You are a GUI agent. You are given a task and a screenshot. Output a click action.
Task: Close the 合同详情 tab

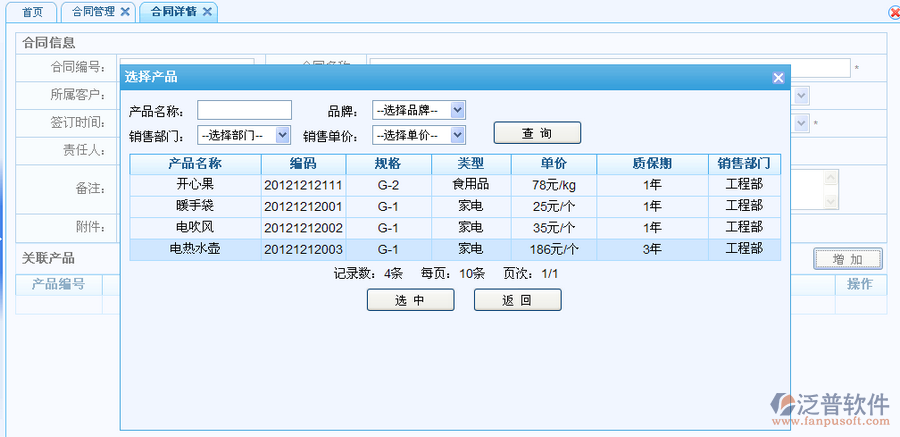207,12
